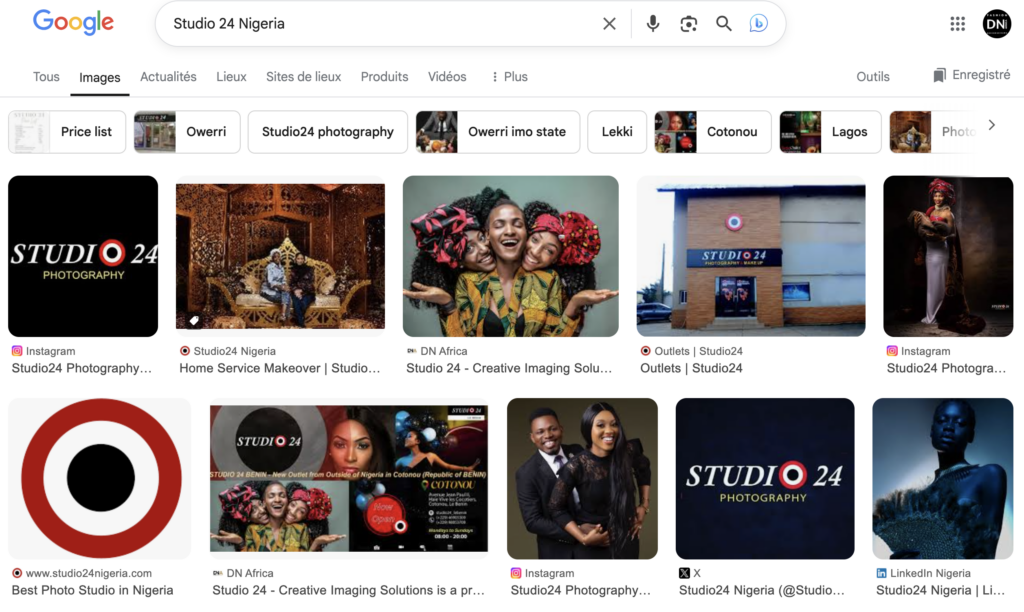Click the LinkedIn Nigeria source icon
The width and height of the screenshot is (1024, 612).
(881, 573)
